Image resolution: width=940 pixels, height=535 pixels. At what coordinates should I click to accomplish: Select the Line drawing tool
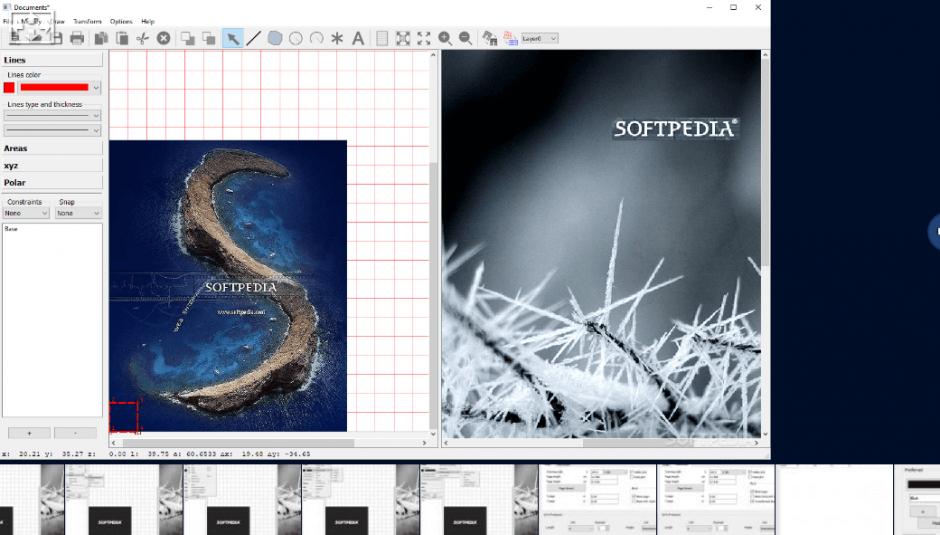tap(254, 38)
